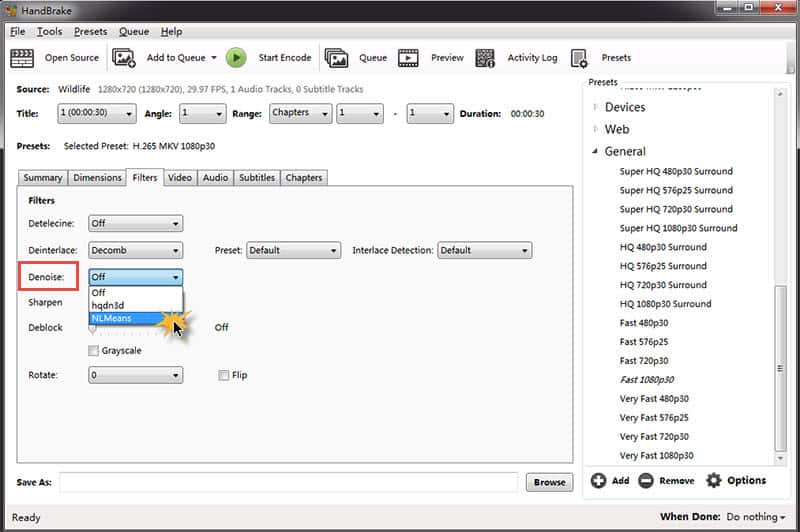The width and height of the screenshot is (800, 532).
Task: Open the Detelecine dropdown
Action: click(136, 223)
